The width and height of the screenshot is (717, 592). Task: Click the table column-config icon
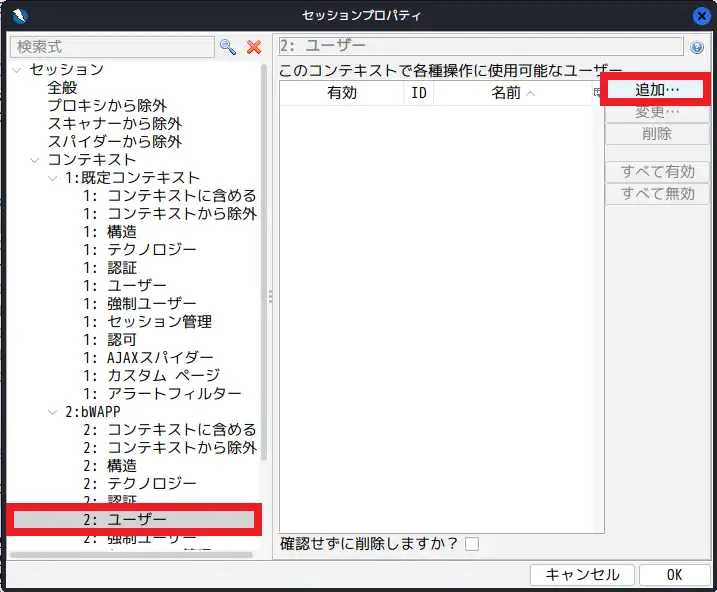point(596,93)
